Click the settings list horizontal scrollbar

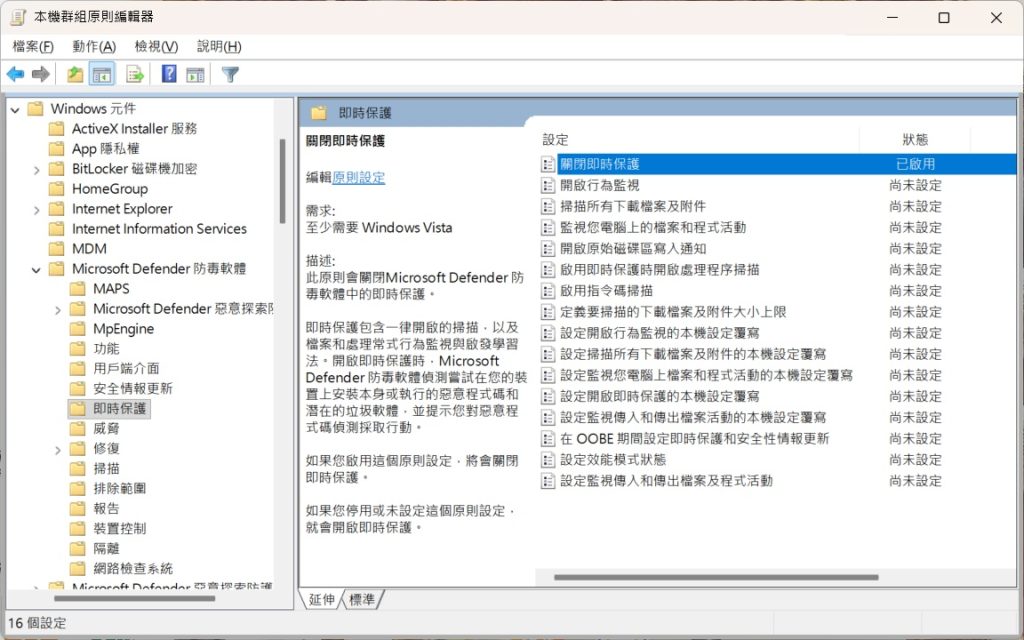coord(716,577)
